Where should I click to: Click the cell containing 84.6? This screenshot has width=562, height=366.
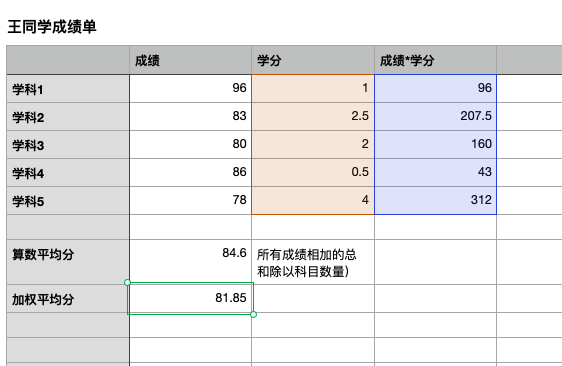[191, 262]
